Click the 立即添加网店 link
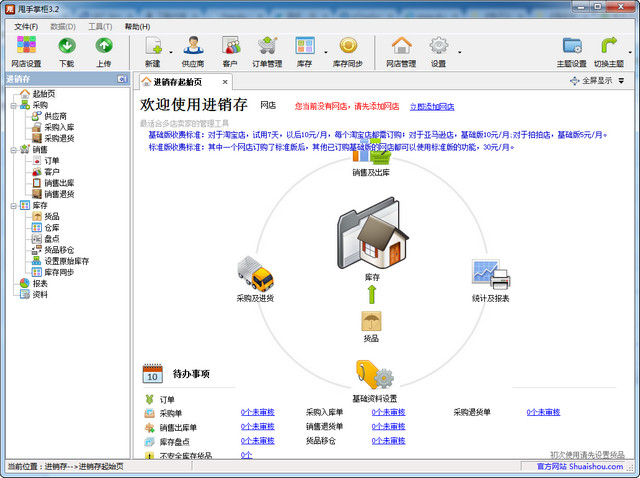Screen dimensions: 640x478 click(432, 107)
